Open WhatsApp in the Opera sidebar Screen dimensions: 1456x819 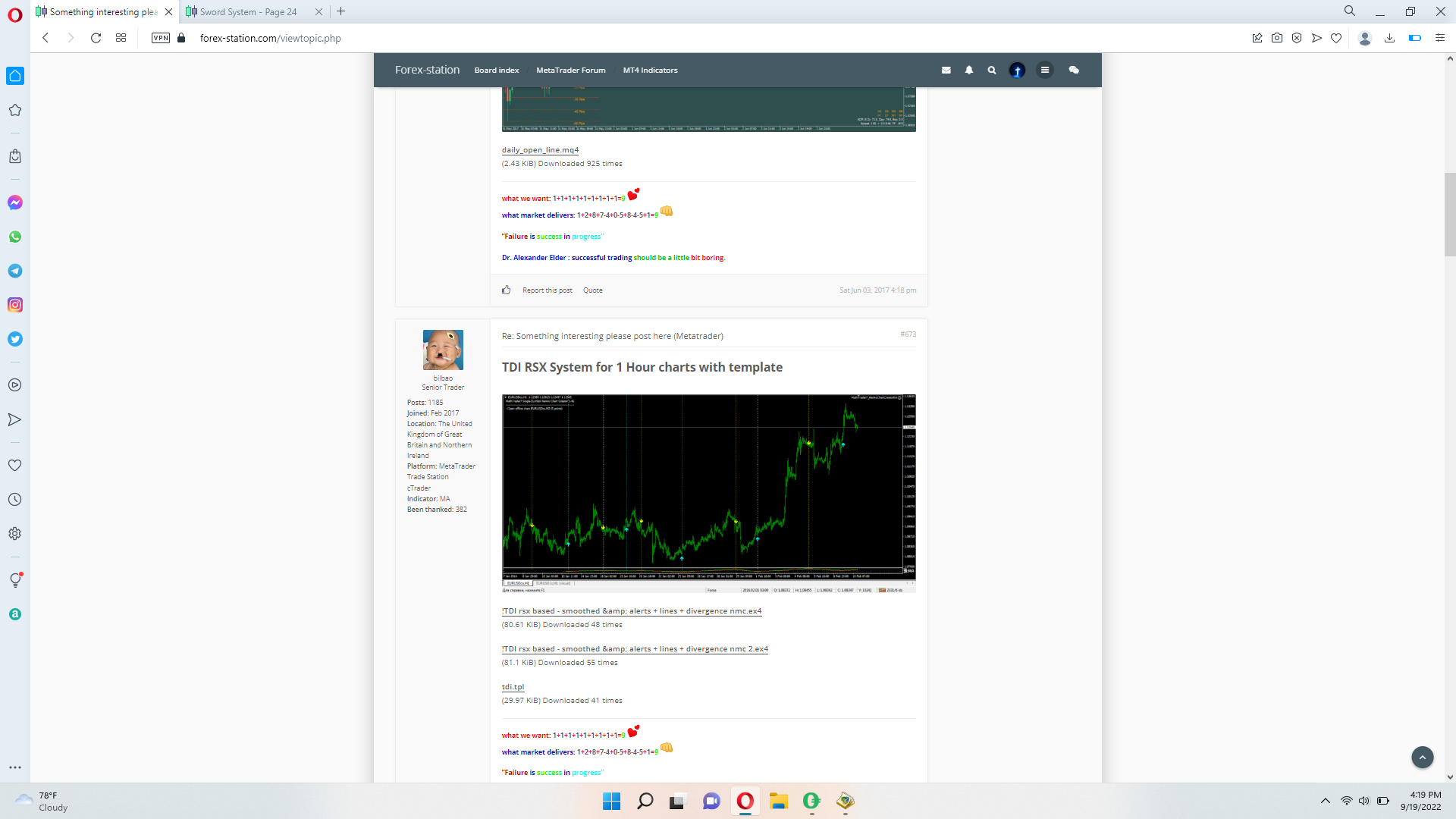coord(14,237)
